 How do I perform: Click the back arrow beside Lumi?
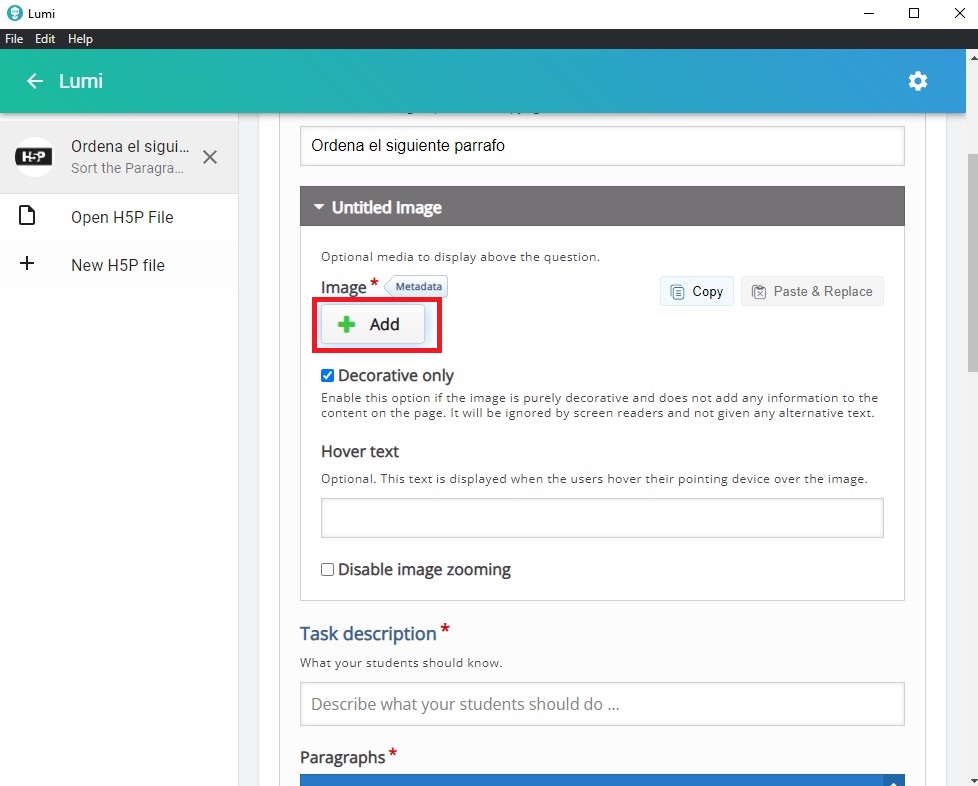point(35,81)
